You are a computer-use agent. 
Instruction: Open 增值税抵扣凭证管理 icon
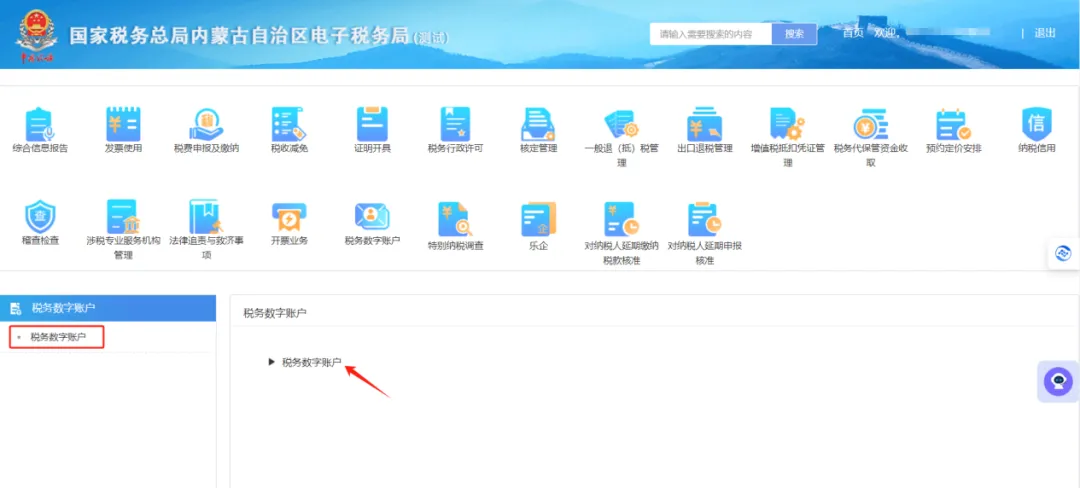787,125
